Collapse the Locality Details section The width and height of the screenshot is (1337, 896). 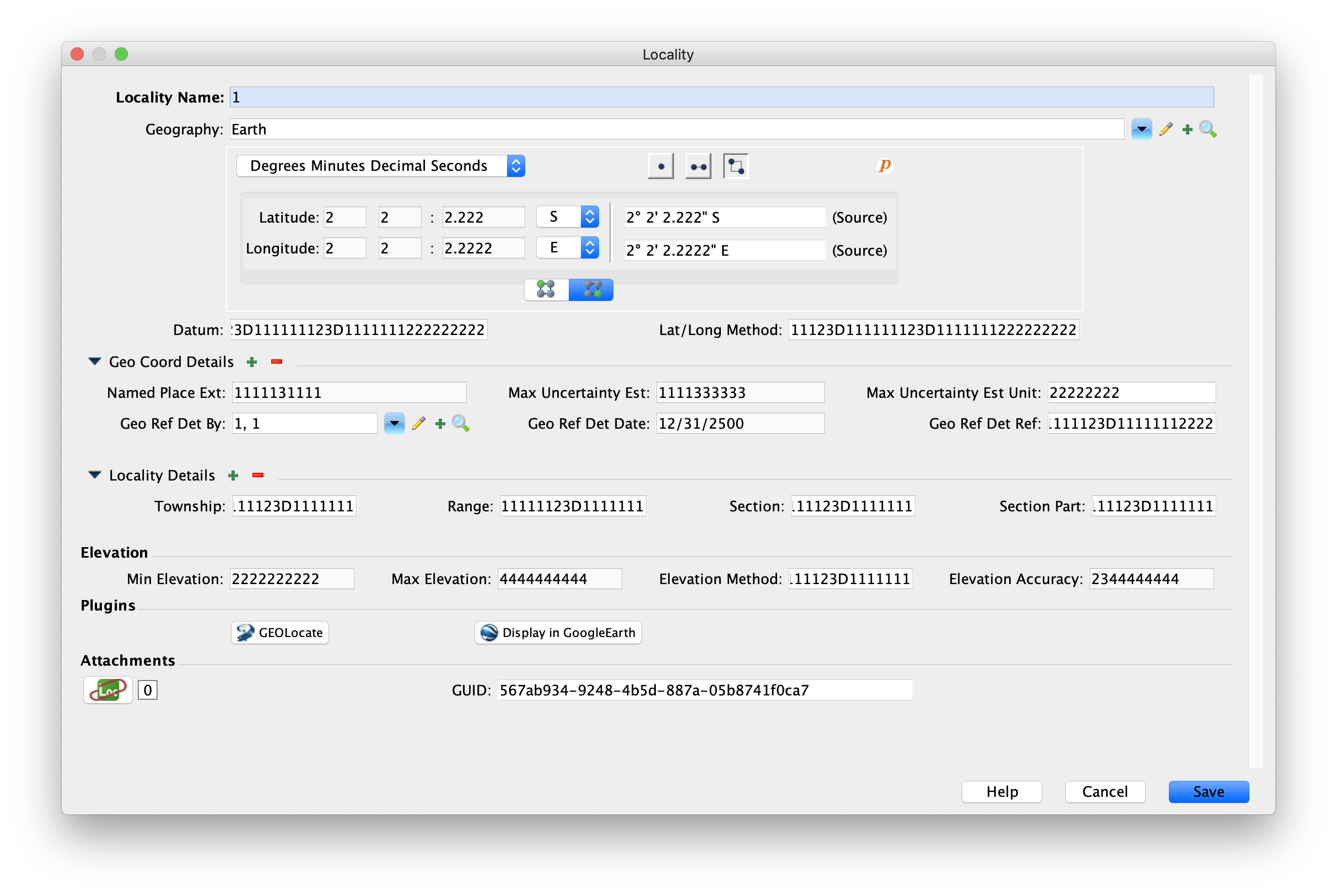coord(95,475)
